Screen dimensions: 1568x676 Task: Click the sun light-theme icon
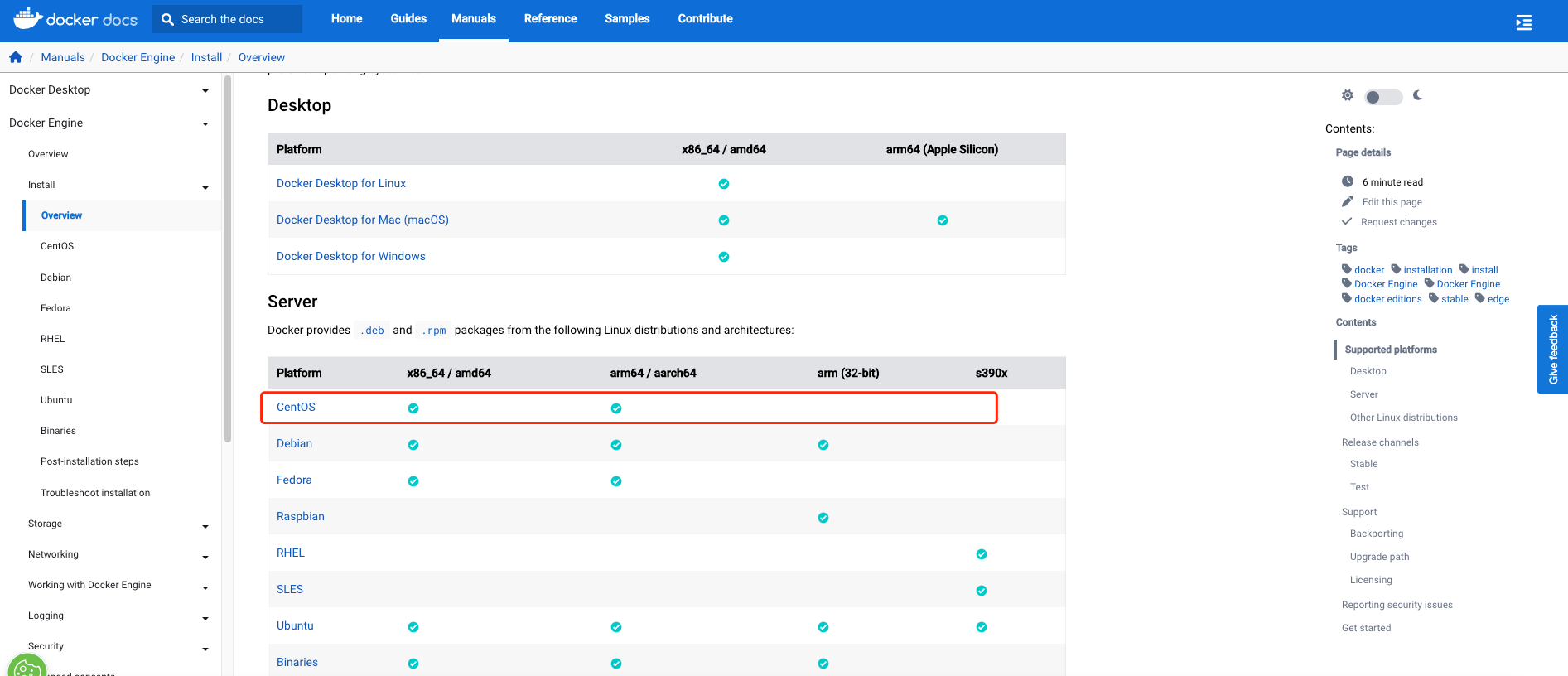pos(1348,95)
